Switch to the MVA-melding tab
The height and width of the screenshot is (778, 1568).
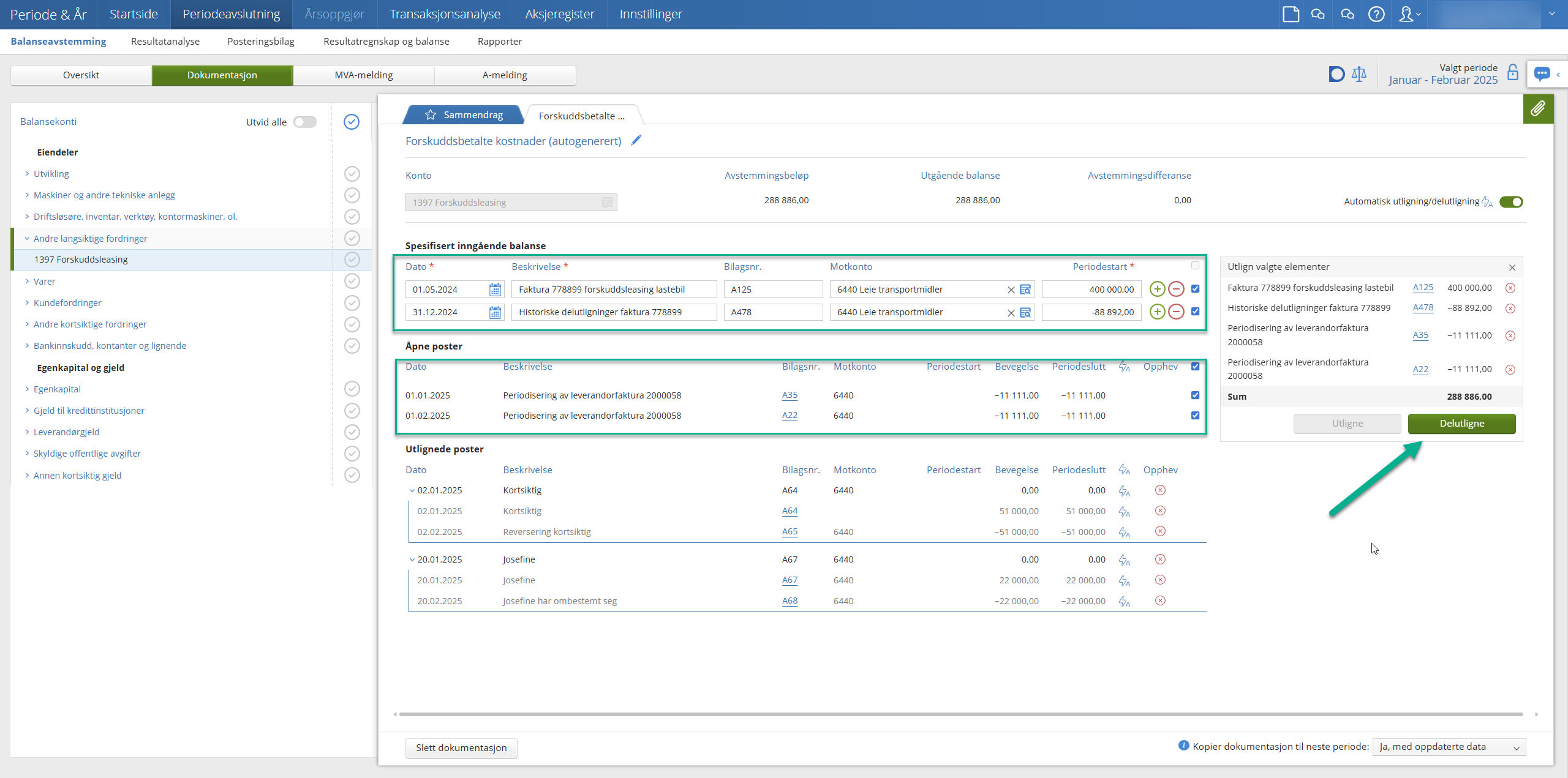click(364, 75)
